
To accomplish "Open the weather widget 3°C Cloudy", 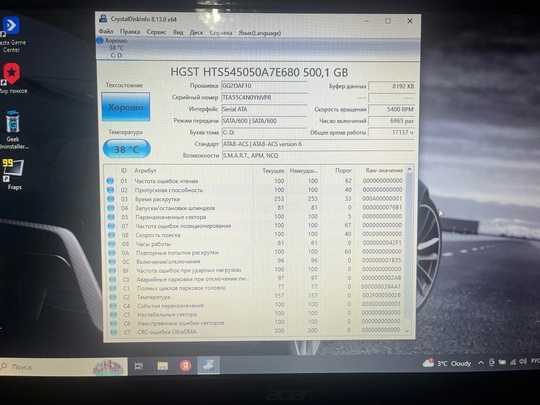I will tap(447, 363).
